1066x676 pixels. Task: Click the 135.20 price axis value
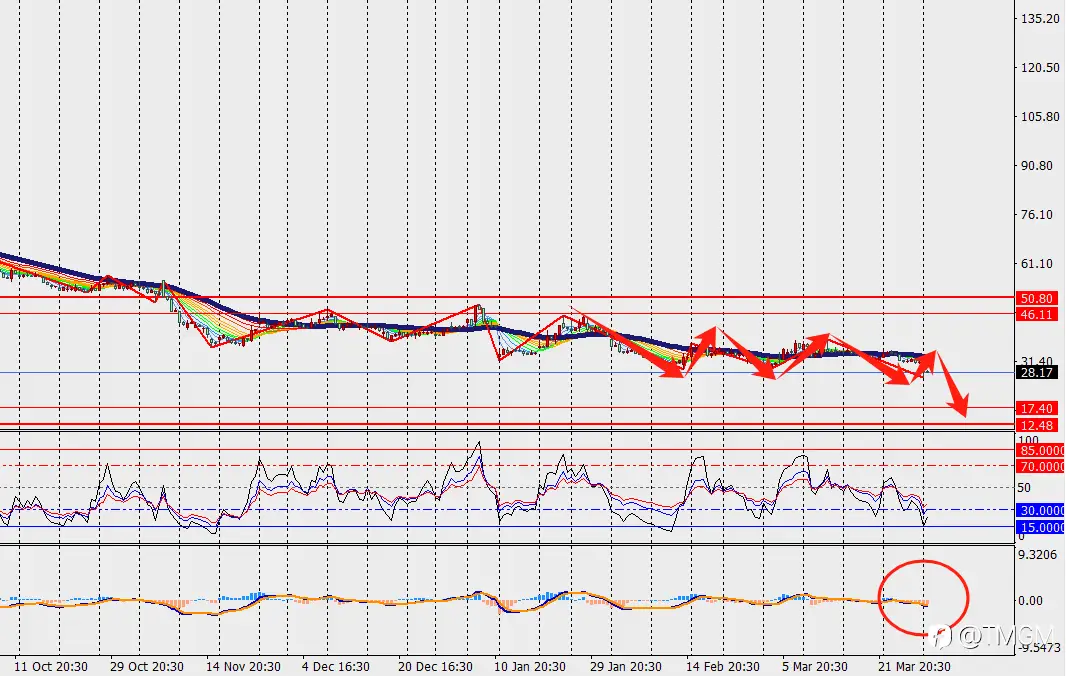pyautogui.click(x=1040, y=18)
